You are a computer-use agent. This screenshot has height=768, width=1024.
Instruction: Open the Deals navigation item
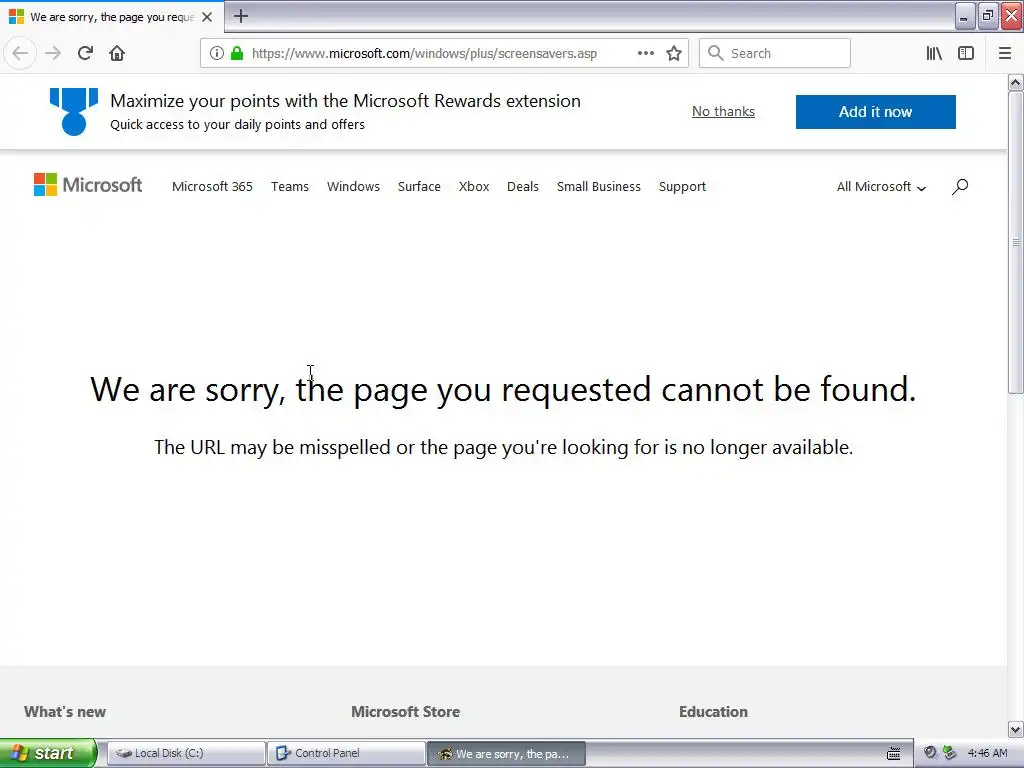click(x=523, y=187)
